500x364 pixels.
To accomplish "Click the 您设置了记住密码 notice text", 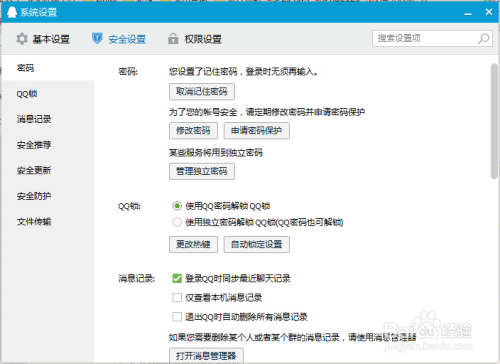I will 243,71.
